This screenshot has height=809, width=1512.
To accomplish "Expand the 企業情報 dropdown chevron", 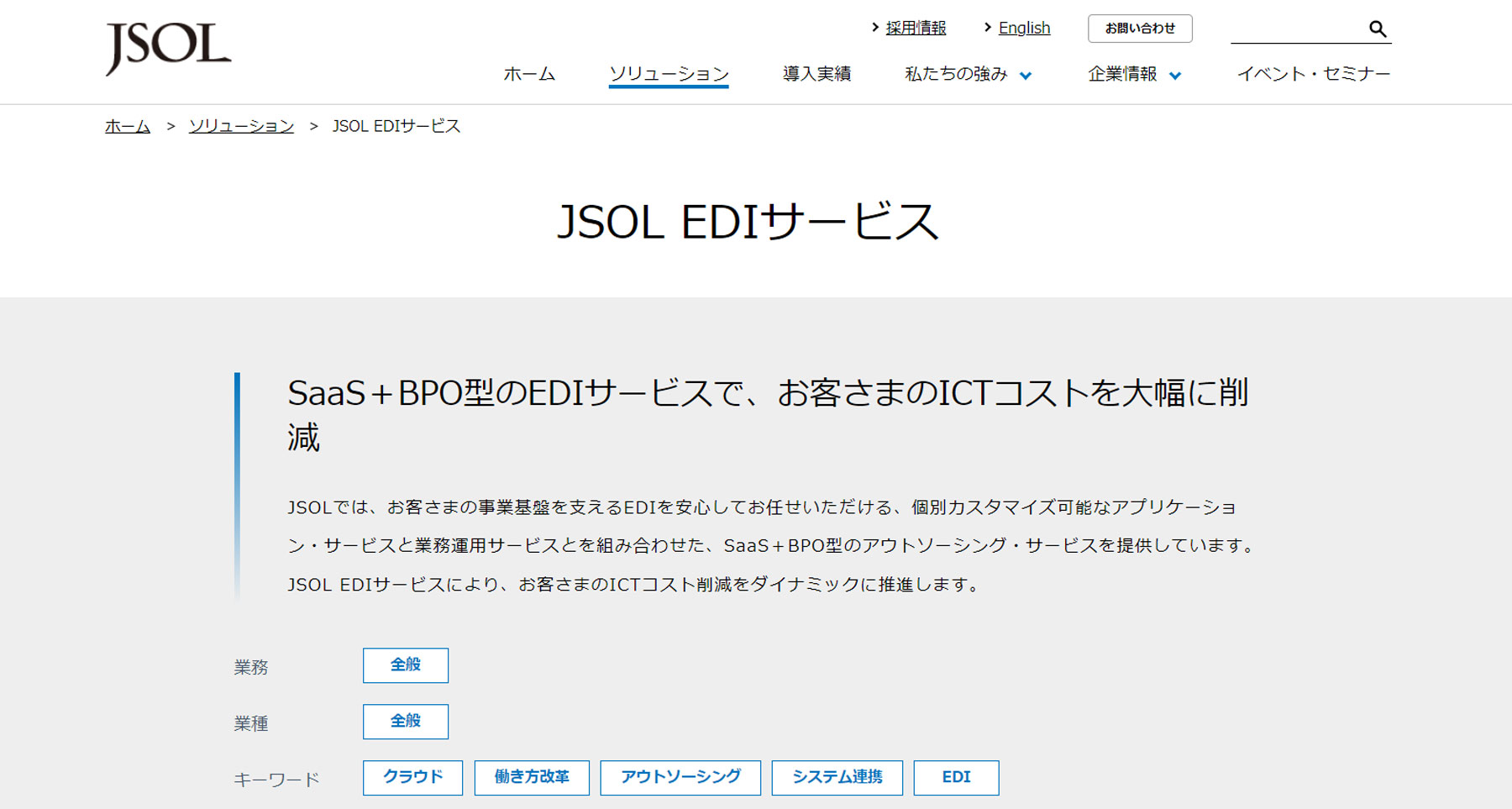I will click(x=1175, y=76).
